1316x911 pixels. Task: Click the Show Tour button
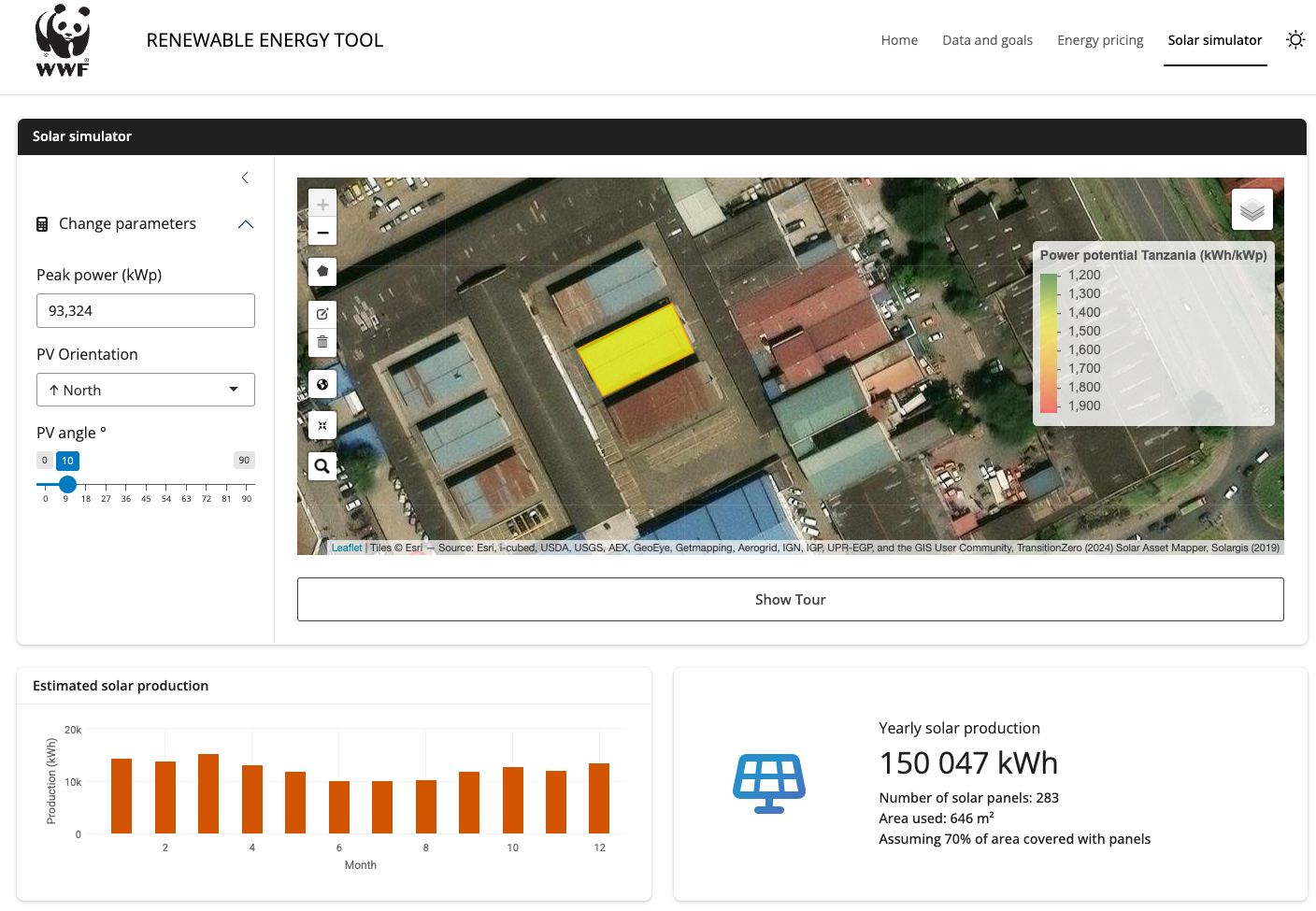(x=790, y=599)
